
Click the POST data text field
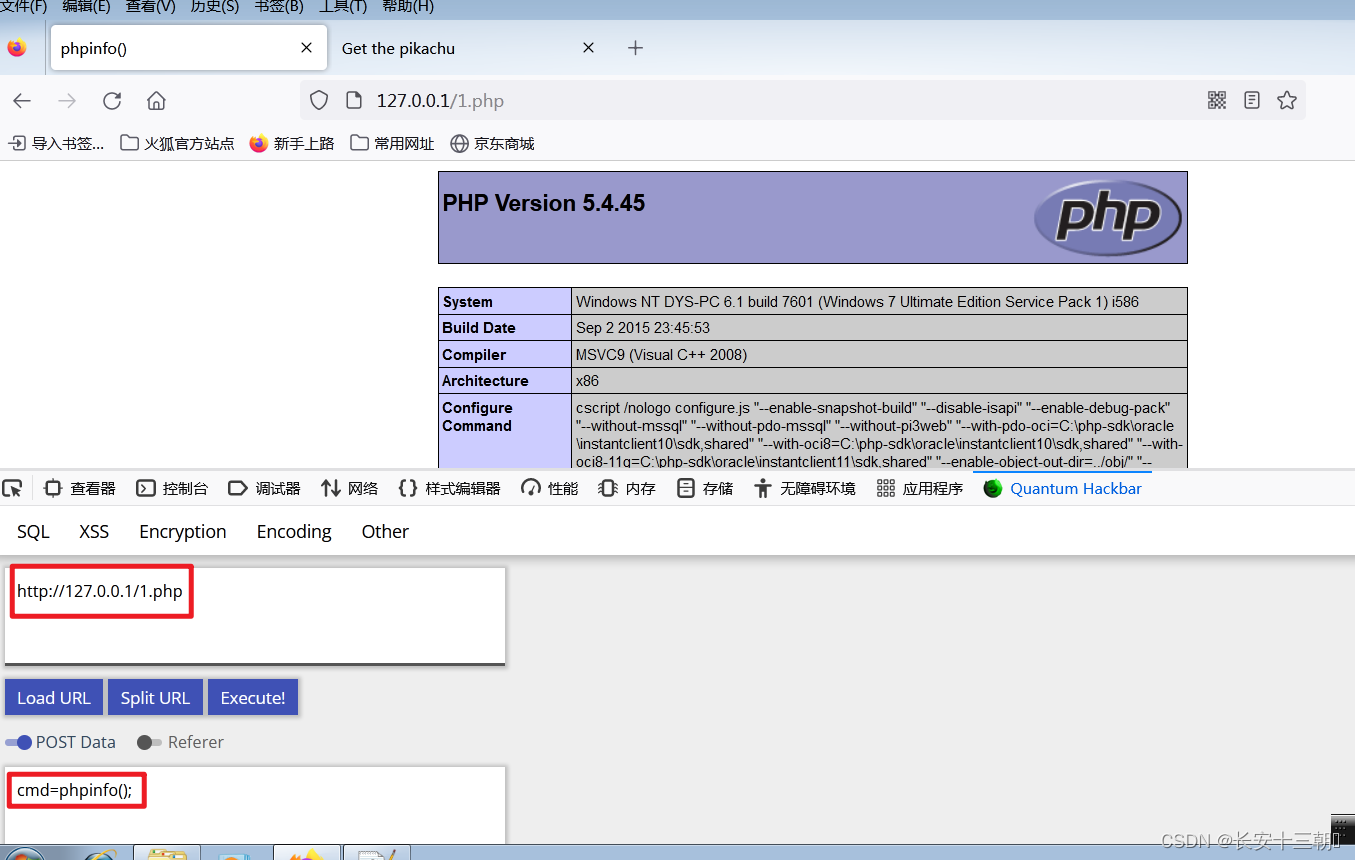click(x=255, y=805)
